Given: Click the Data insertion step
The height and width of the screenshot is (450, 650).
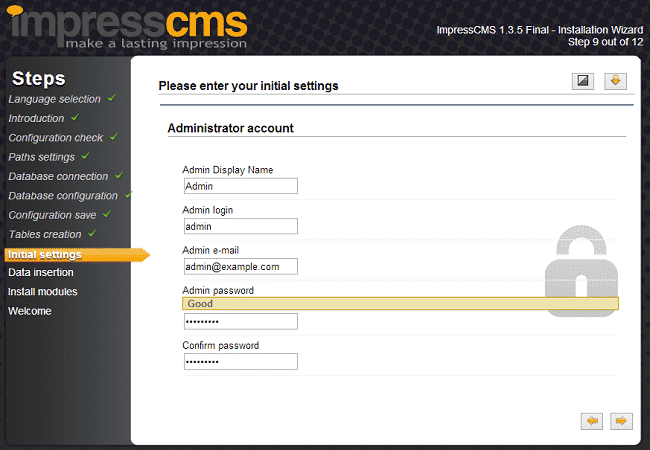Looking at the screenshot, I should click(x=40, y=272).
